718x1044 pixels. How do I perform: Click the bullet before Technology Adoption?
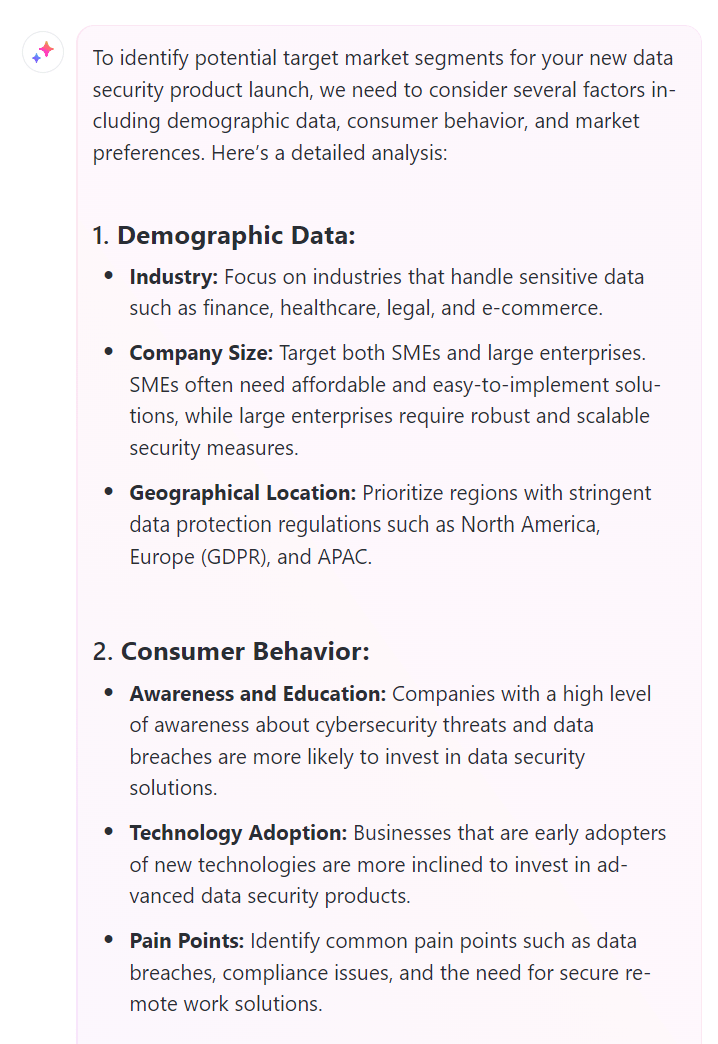point(109,832)
